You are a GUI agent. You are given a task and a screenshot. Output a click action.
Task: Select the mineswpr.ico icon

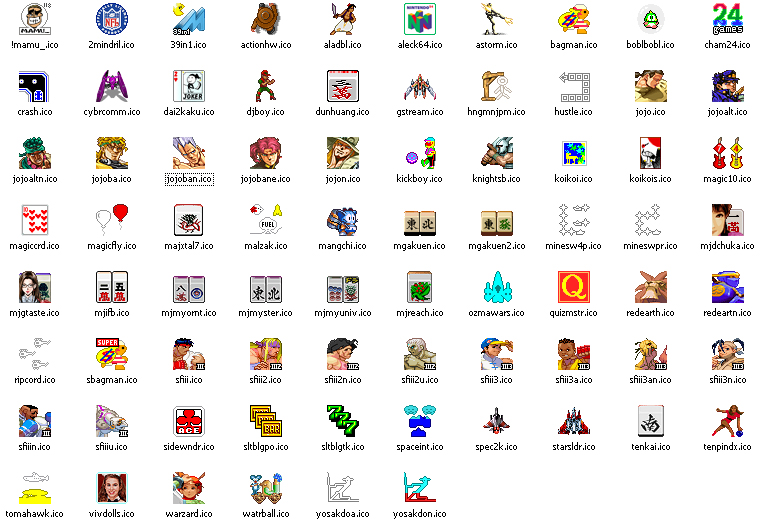pos(650,220)
